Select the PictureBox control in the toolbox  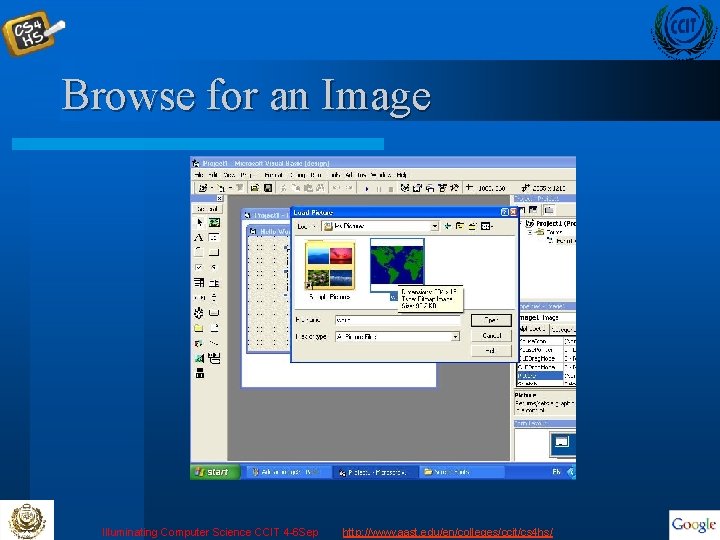[x=214, y=223]
